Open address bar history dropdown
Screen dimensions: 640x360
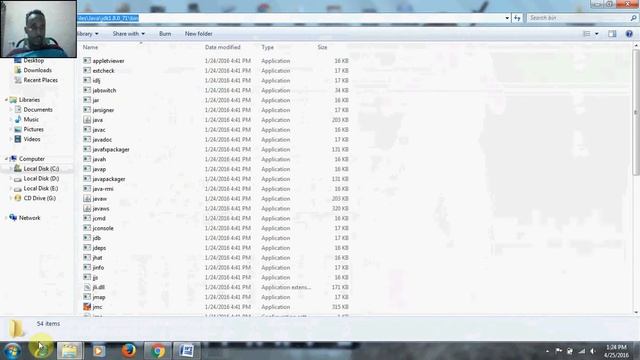pos(507,18)
